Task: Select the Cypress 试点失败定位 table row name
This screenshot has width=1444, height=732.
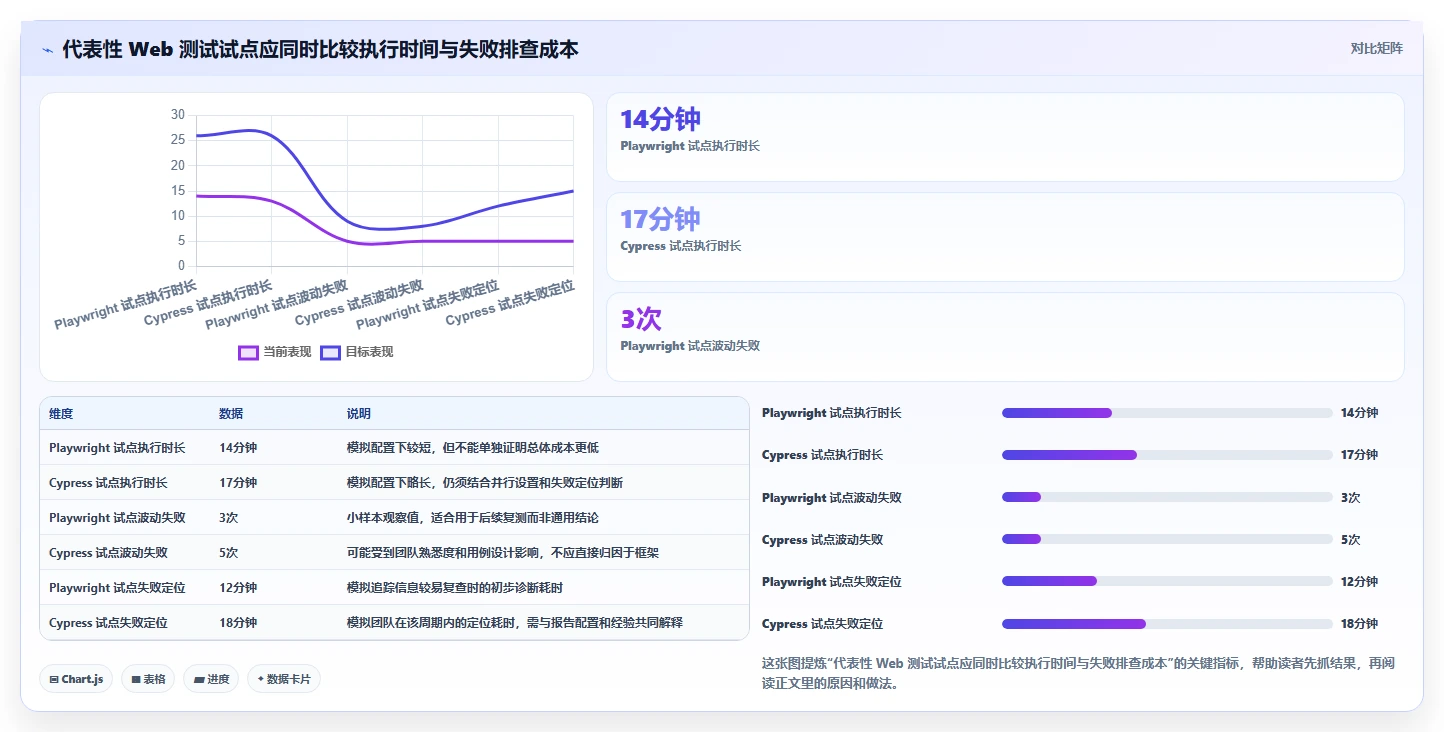Action: [x=108, y=623]
